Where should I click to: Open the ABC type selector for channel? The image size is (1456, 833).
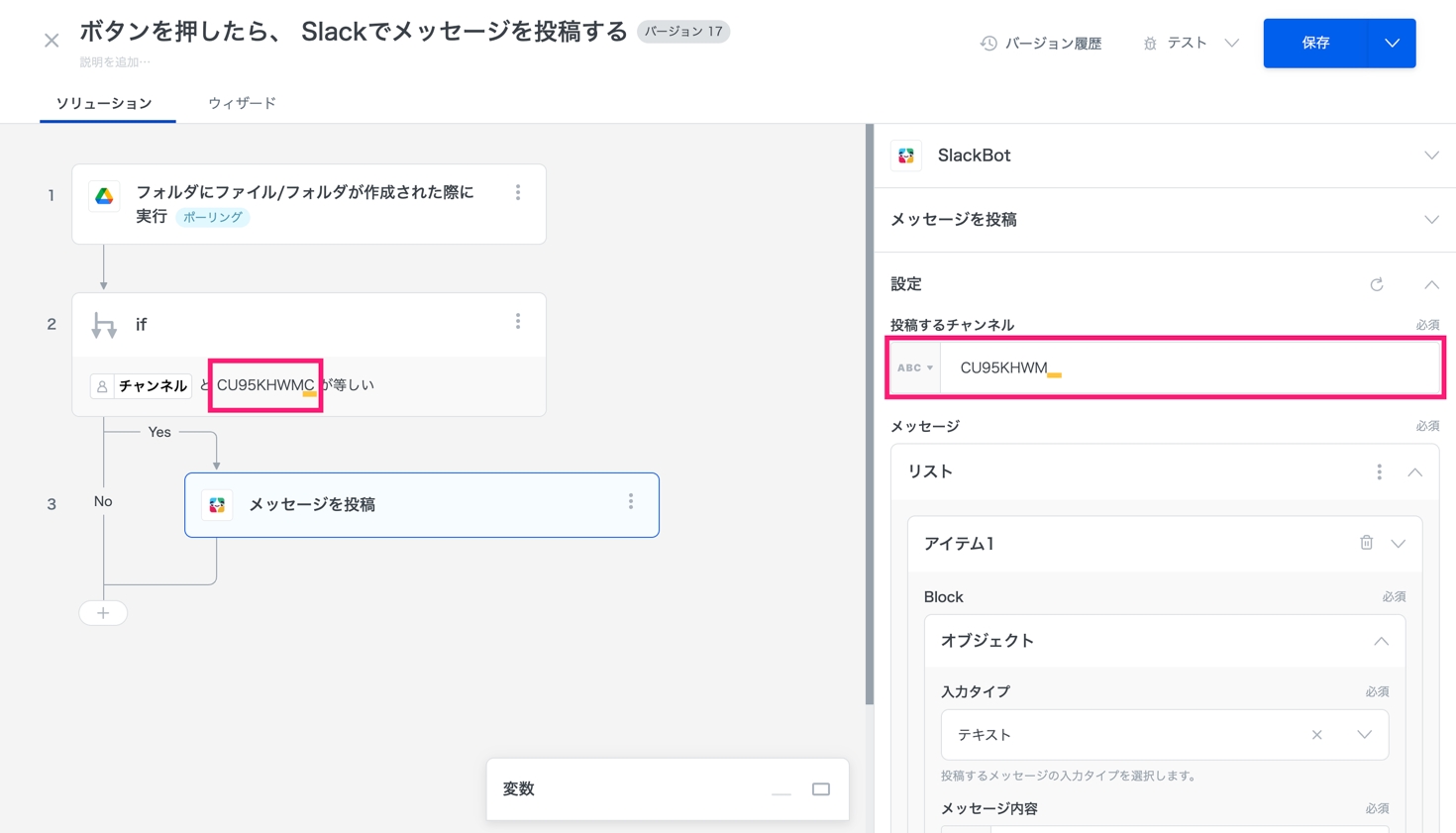(x=914, y=367)
